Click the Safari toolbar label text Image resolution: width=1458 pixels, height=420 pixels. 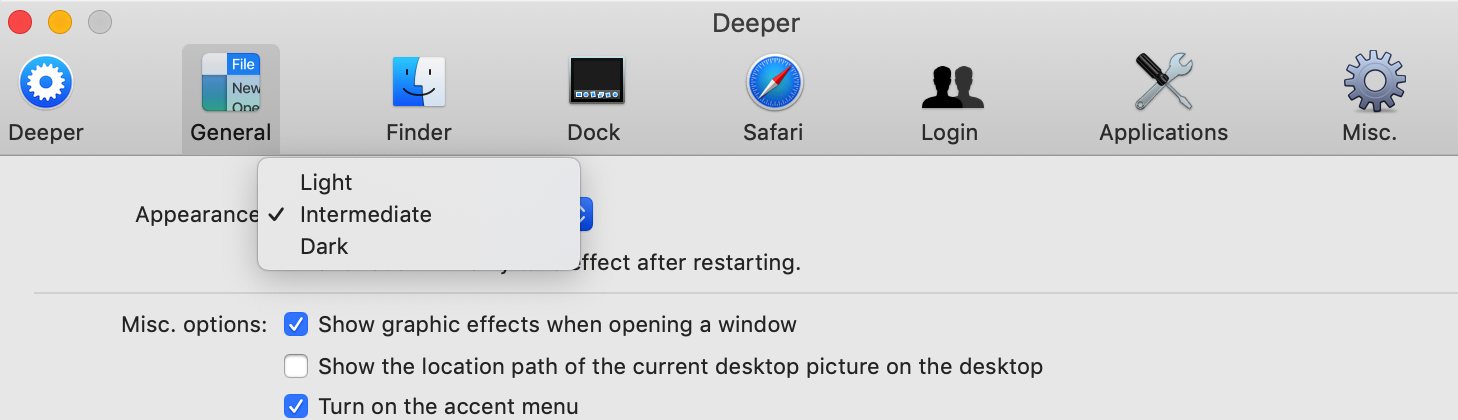(x=773, y=132)
